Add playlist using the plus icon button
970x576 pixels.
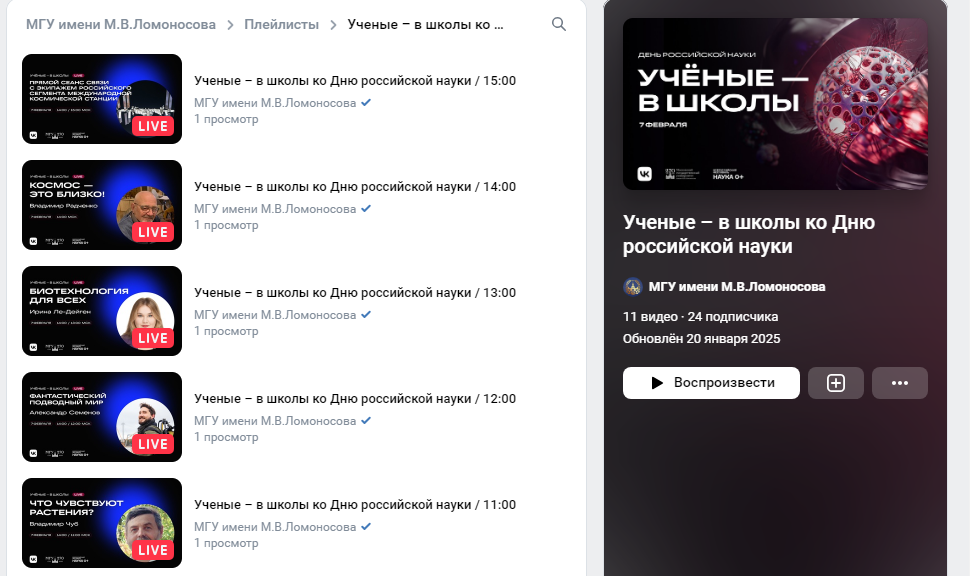pyautogui.click(x=836, y=383)
